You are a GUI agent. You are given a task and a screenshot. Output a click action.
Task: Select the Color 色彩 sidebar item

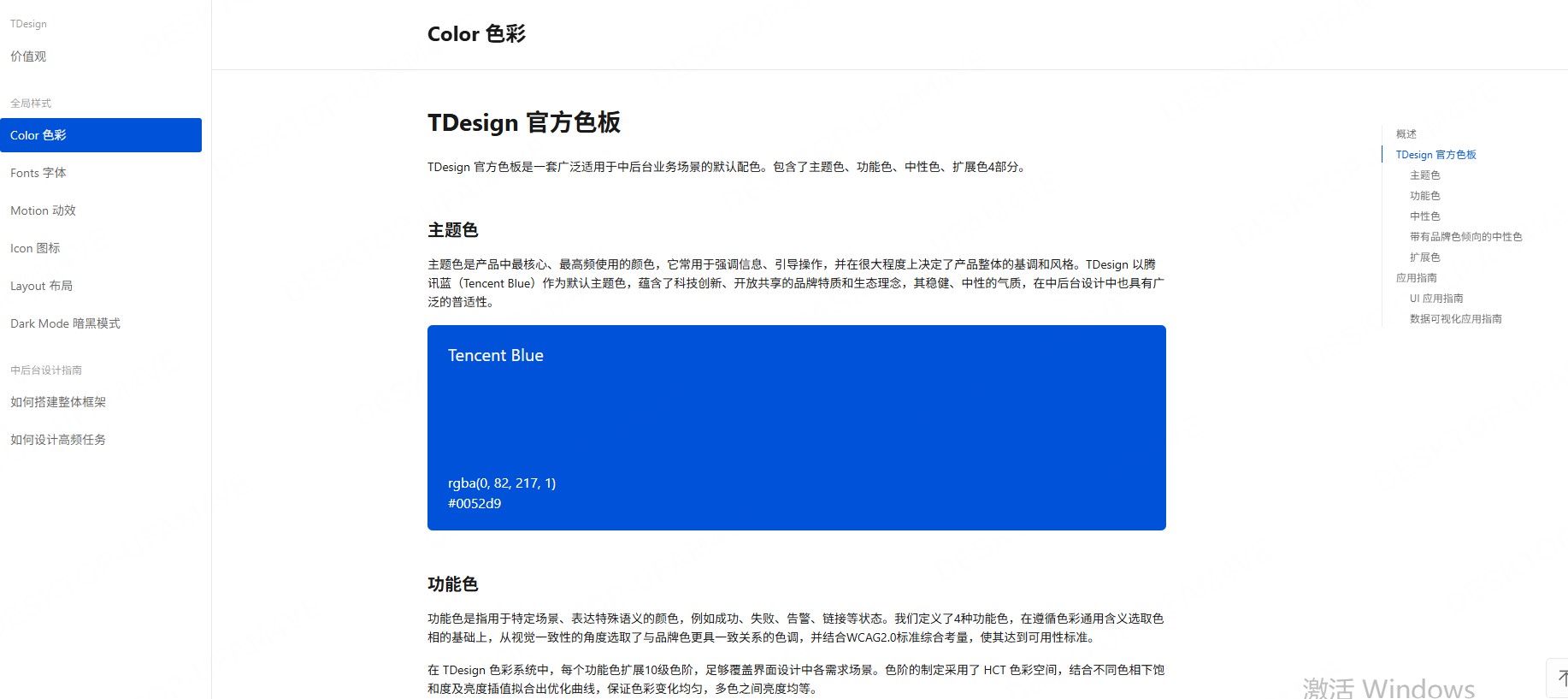click(x=101, y=135)
